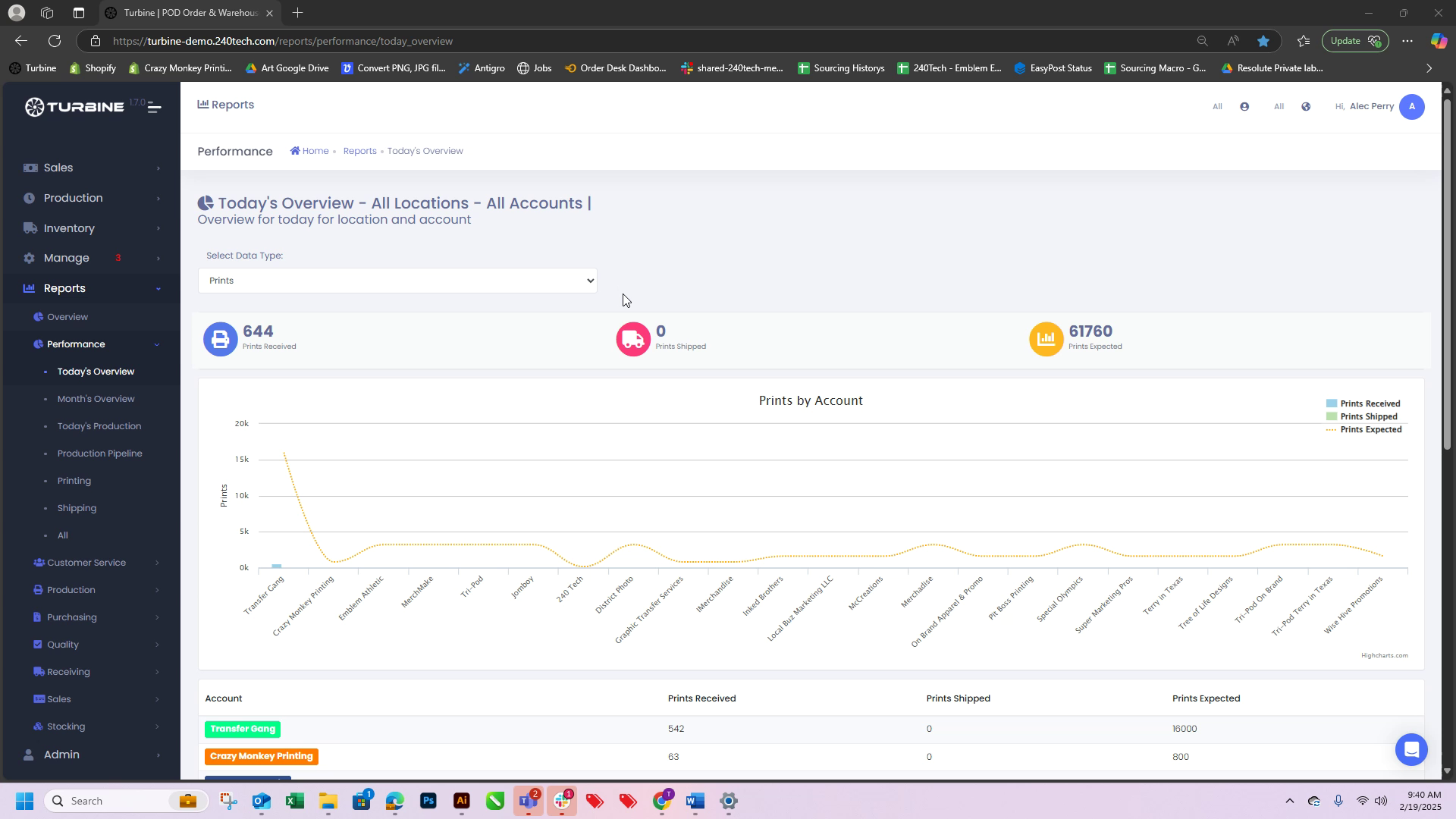
Task: Click the user account filter icon
Action: point(1244,107)
